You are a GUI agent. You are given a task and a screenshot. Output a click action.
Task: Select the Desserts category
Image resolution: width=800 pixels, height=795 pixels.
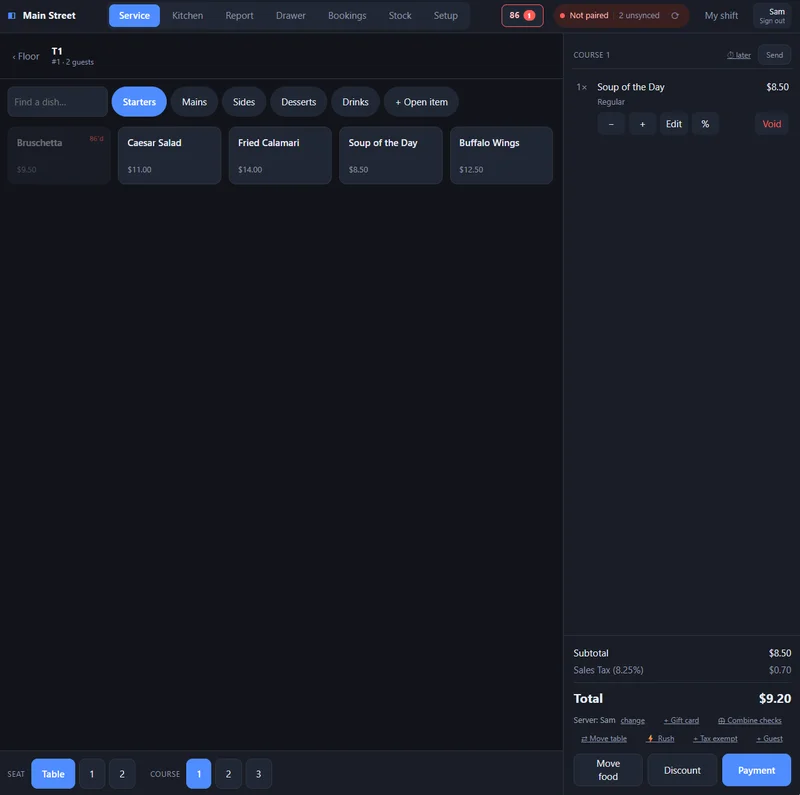pos(298,102)
